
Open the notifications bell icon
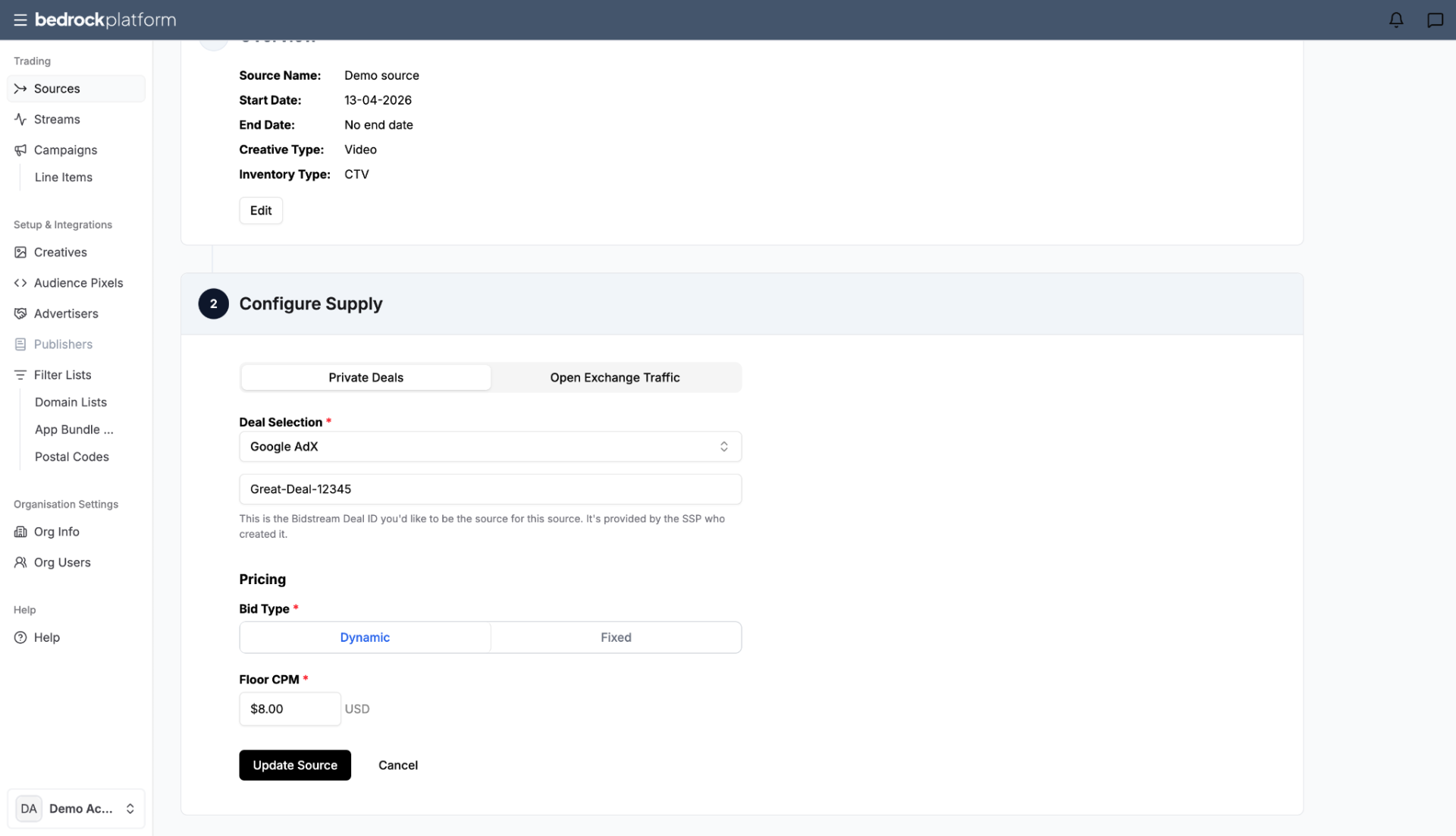[x=1396, y=20]
